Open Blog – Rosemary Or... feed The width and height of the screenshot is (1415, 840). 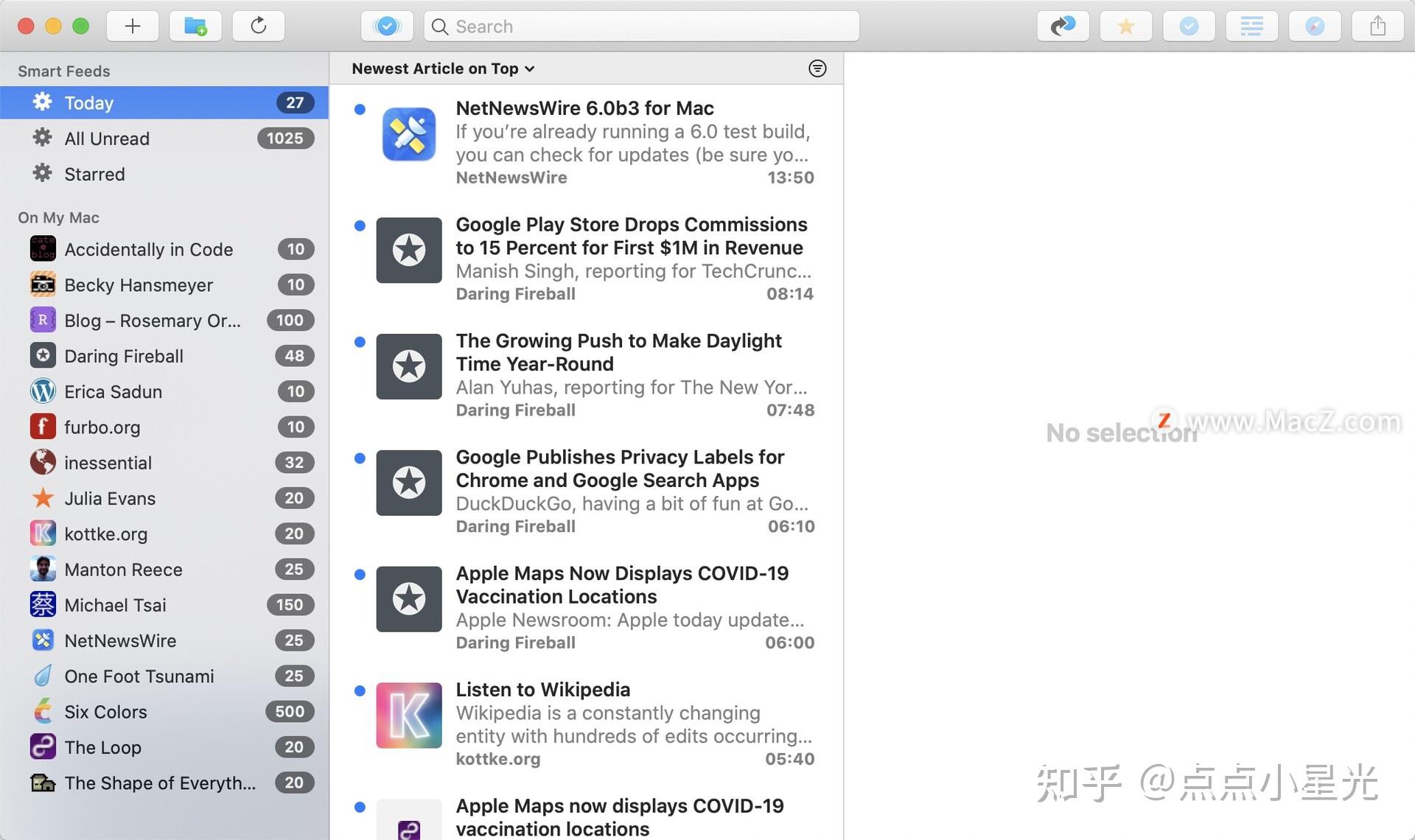click(164, 321)
